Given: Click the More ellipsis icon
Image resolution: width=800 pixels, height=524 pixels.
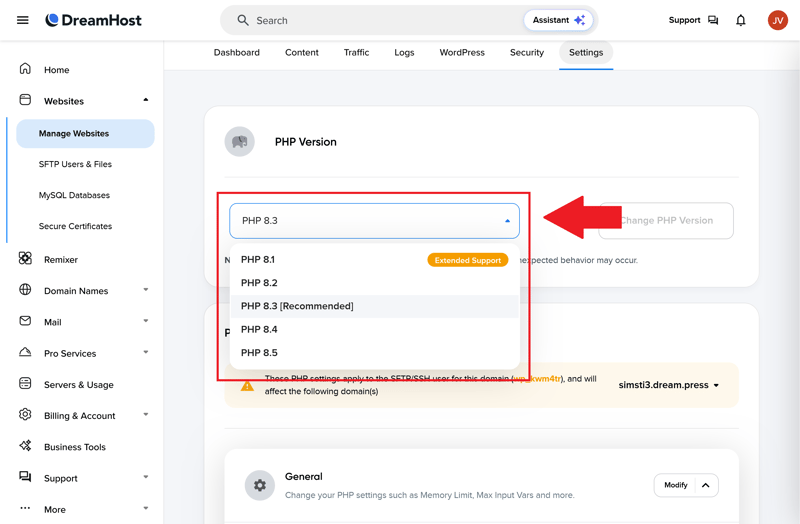Looking at the screenshot, I should [x=25, y=508].
